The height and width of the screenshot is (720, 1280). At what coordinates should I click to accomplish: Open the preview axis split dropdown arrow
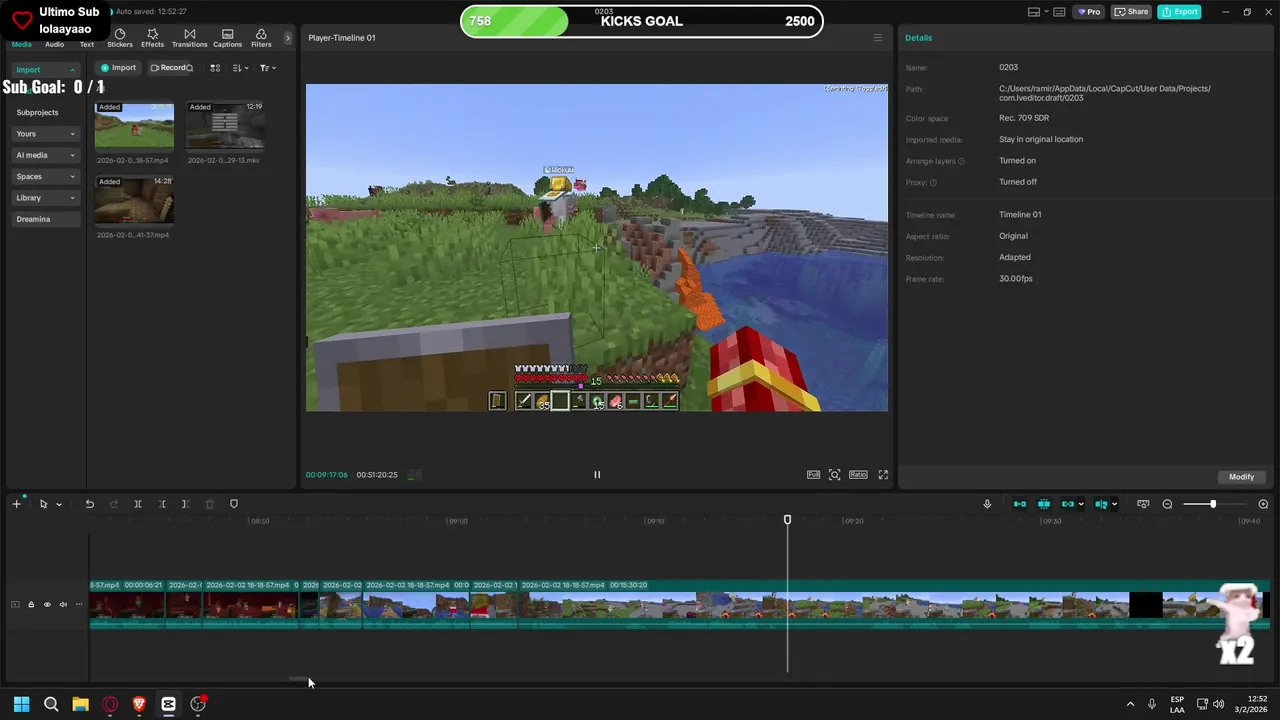[1114, 504]
